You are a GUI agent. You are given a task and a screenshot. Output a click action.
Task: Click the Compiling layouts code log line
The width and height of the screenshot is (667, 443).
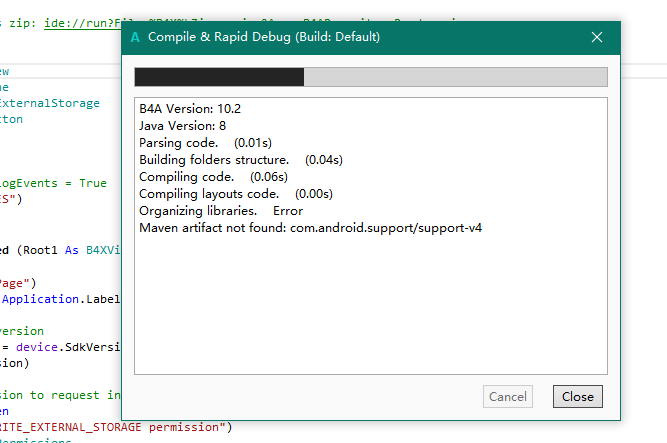pos(236,194)
